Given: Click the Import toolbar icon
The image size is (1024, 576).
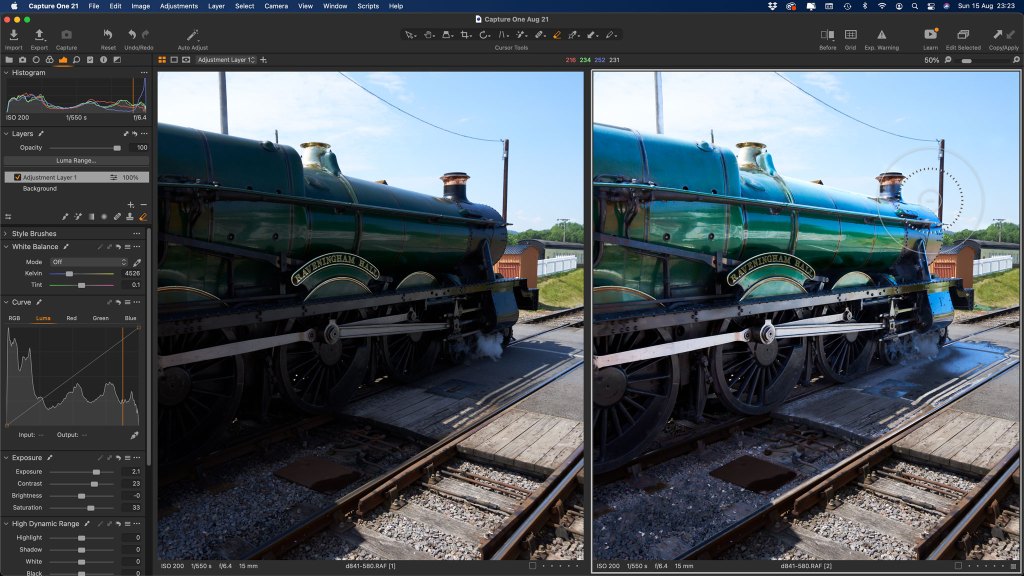Looking at the screenshot, I should coord(13,35).
